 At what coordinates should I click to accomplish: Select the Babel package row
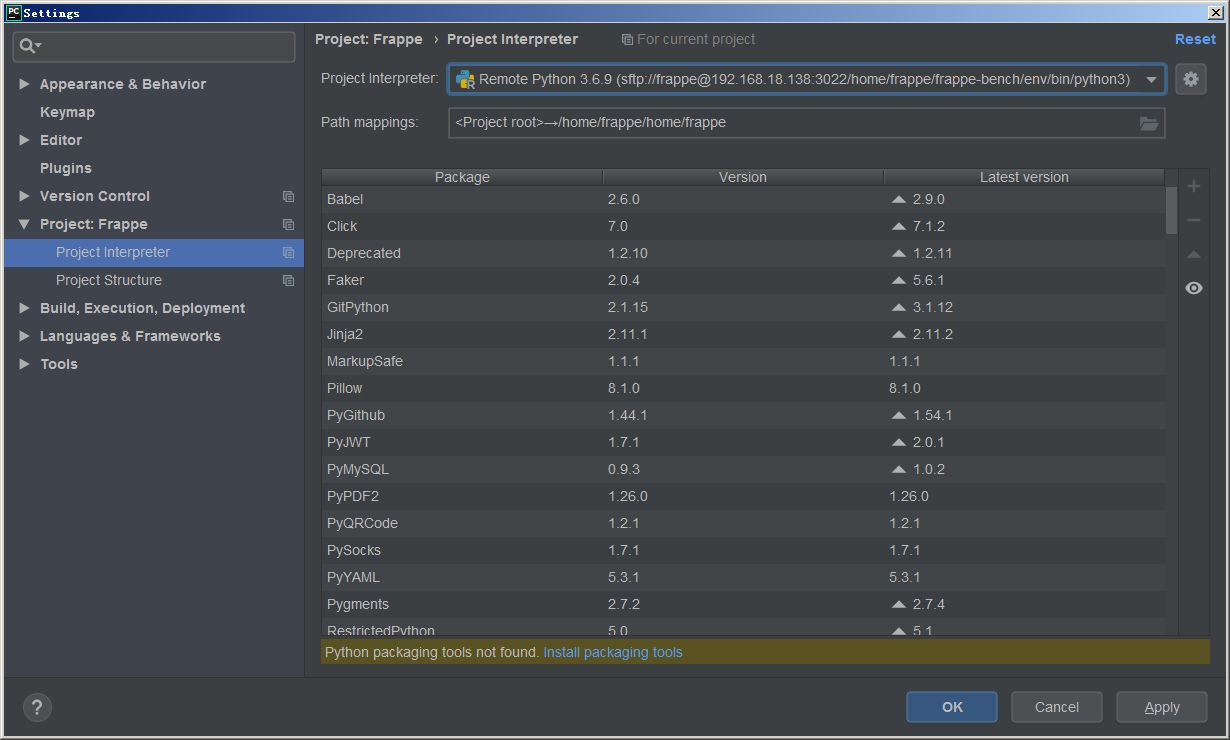coord(743,199)
